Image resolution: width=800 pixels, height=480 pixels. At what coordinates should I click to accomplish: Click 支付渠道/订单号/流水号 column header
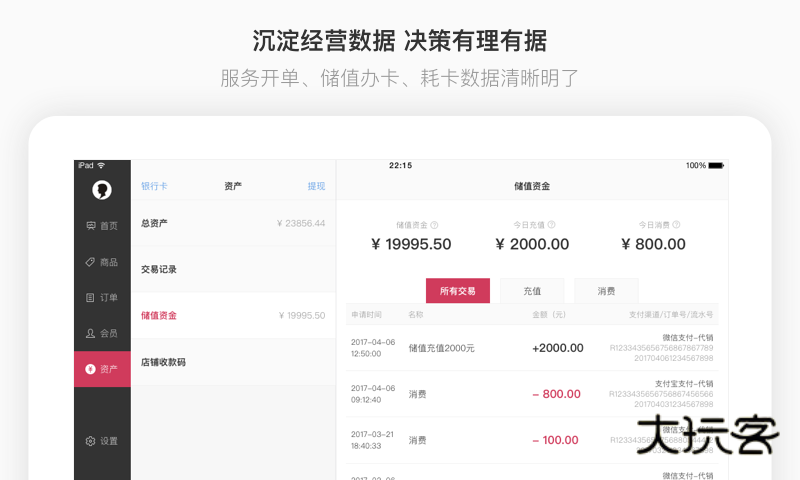click(x=671, y=314)
